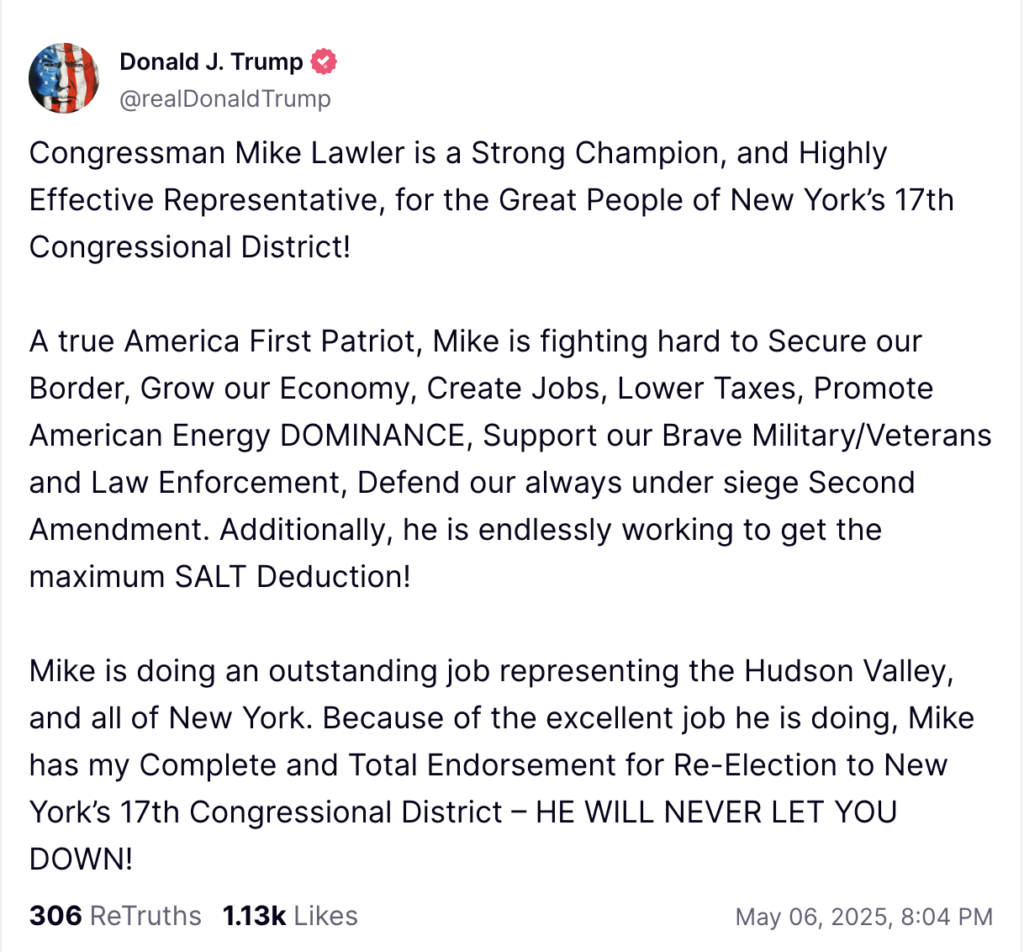Viewport: 1024px width, 952px height.
Task: Click the red verified checkmark badge
Action: coord(325,62)
